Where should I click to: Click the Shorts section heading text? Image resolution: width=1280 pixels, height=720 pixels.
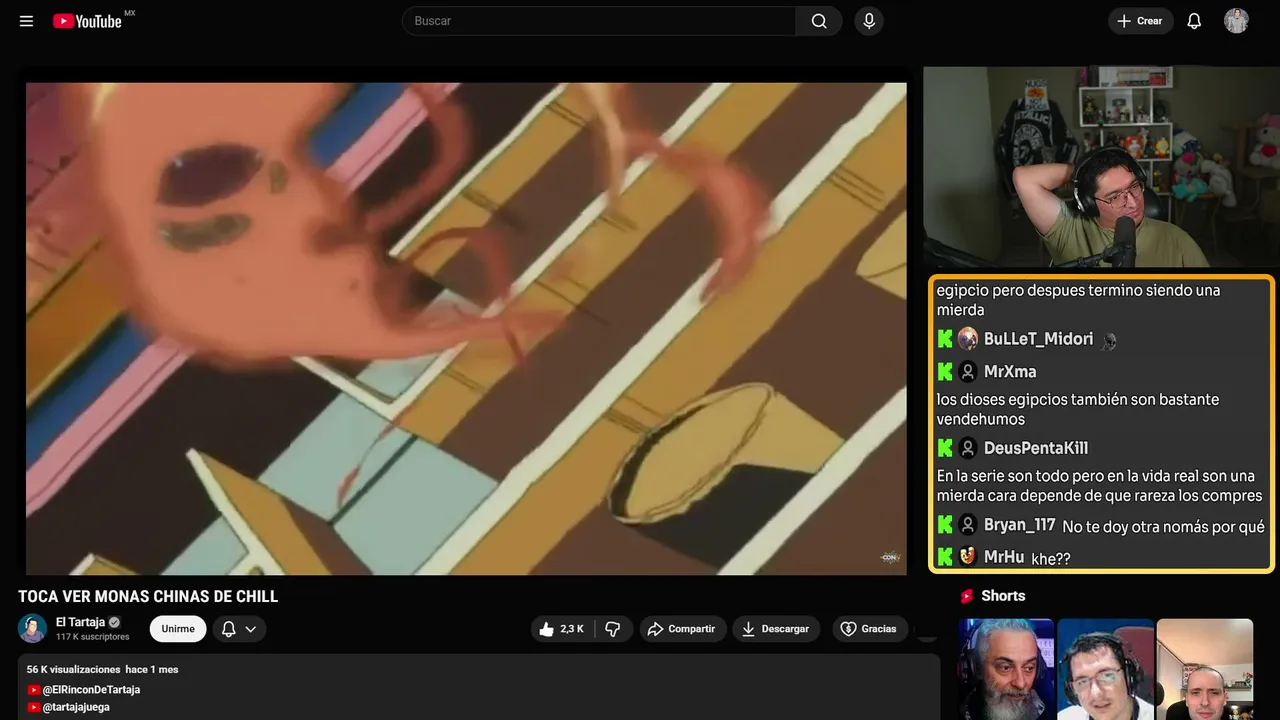[x=1003, y=596]
